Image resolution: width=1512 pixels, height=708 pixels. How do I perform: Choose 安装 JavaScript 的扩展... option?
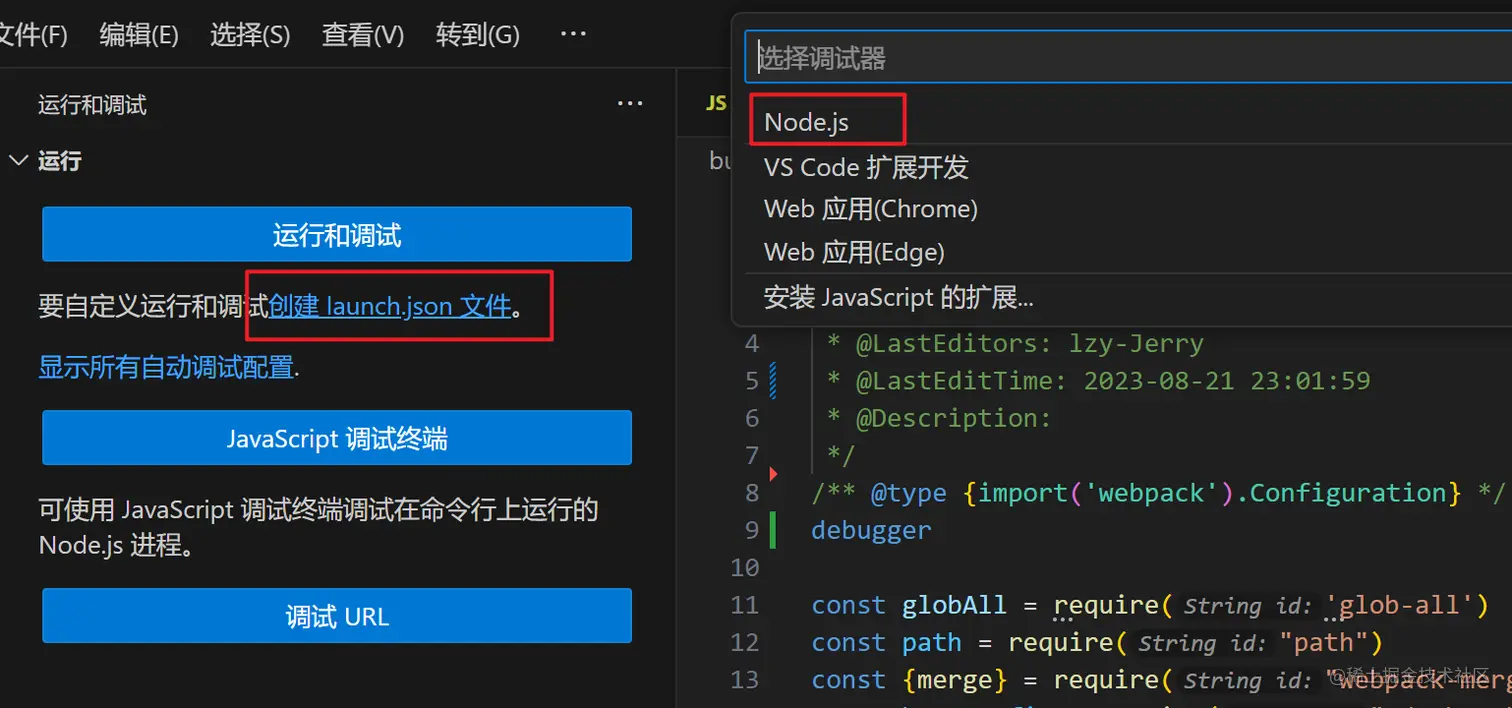[x=1128, y=297]
